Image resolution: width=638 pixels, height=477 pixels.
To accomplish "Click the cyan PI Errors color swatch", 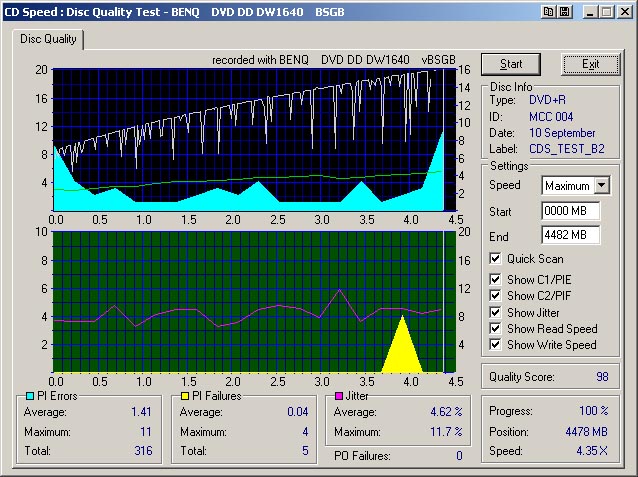I will (30, 396).
